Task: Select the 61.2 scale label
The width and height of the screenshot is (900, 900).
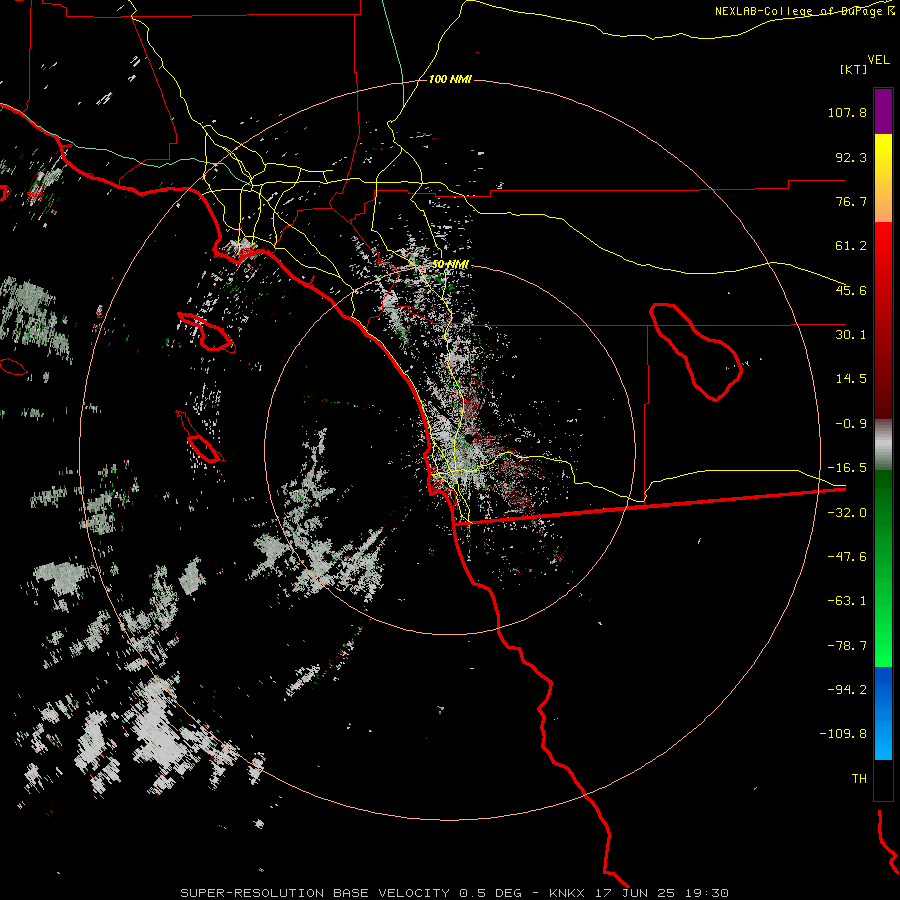Action: (851, 246)
